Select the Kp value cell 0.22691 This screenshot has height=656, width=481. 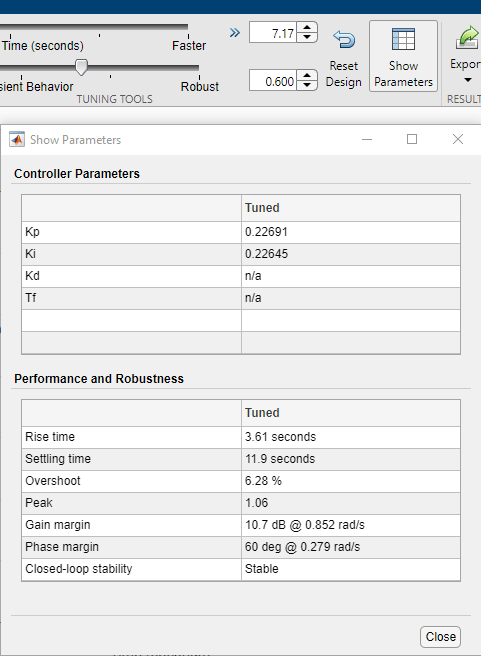point(351,232)
